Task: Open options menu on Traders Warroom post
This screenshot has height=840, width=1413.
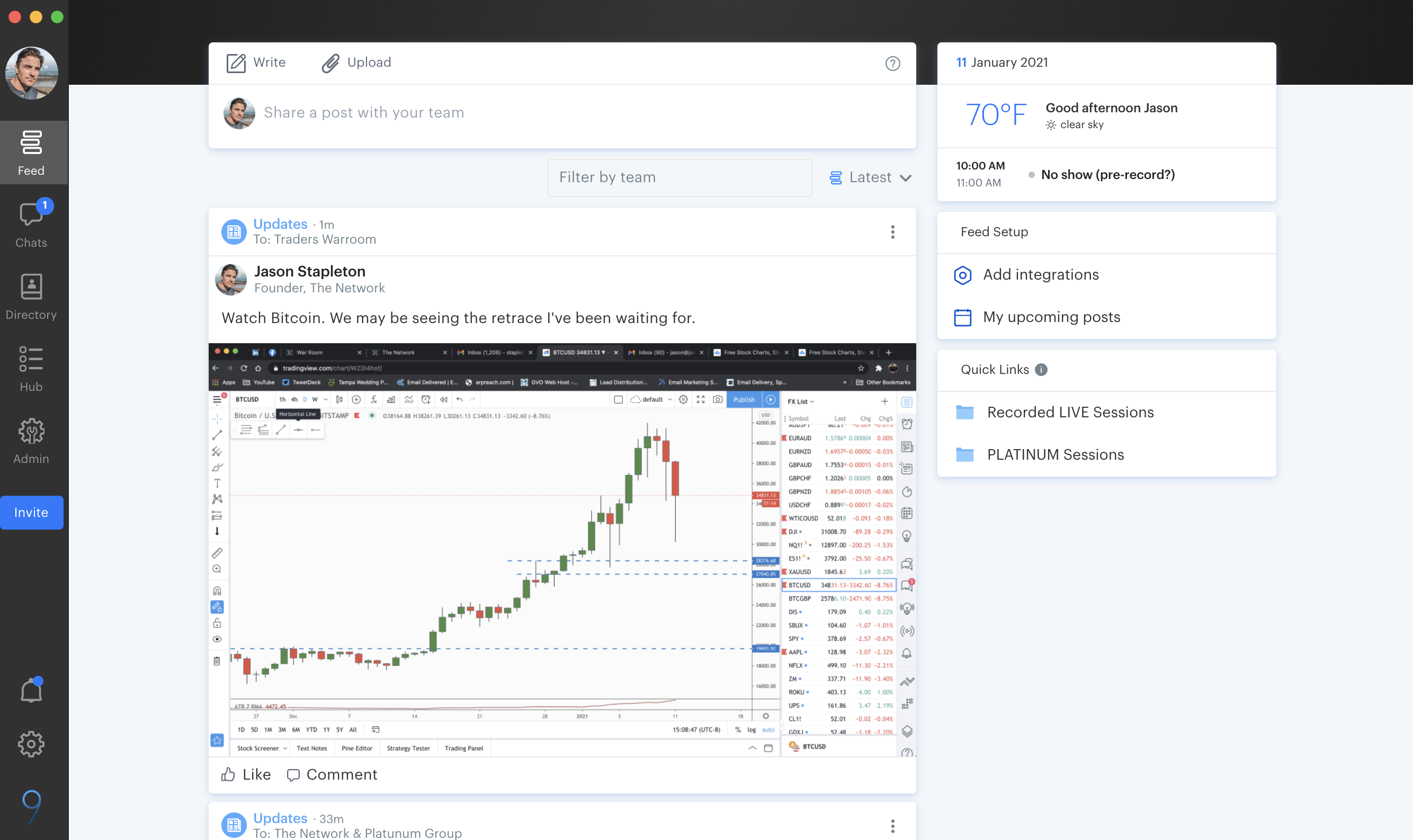Action: coord(892,232)
